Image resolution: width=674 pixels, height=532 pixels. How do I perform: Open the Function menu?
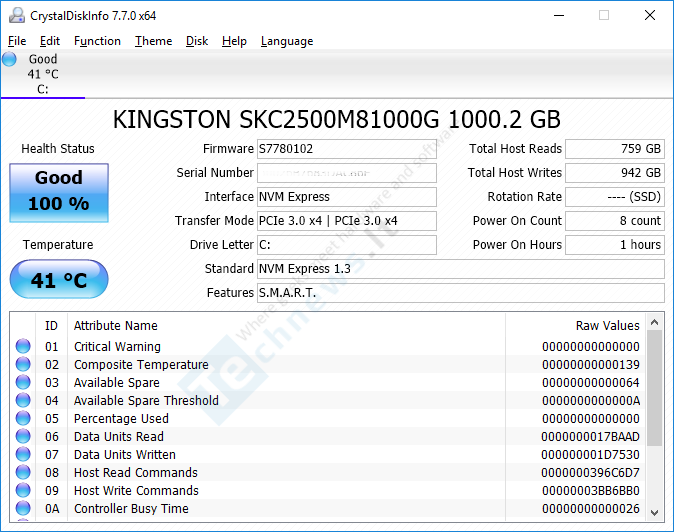point(97,41)
